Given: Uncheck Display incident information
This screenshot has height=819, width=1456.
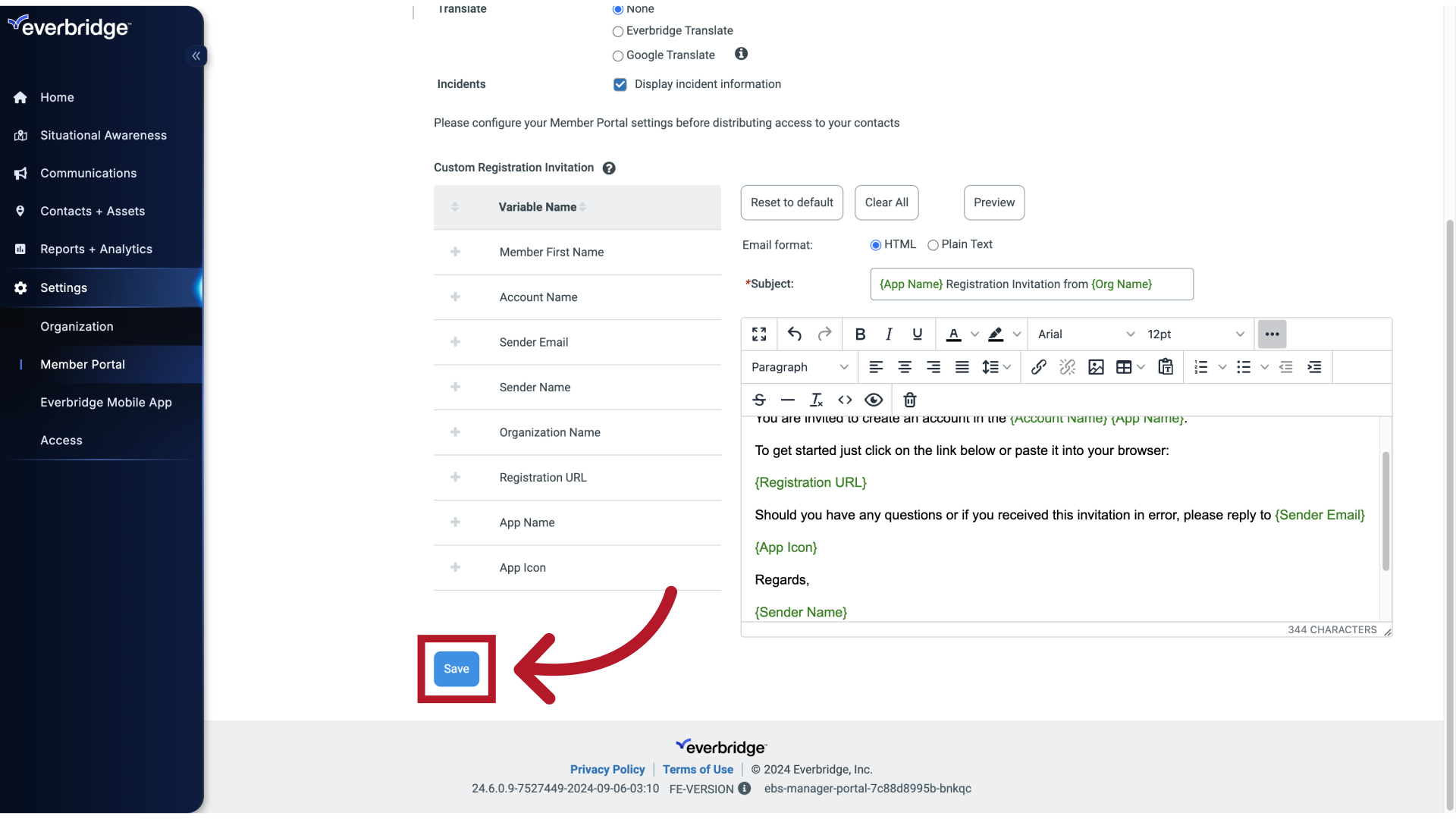Looking at the screenshot, I should (x=620, y=84).
